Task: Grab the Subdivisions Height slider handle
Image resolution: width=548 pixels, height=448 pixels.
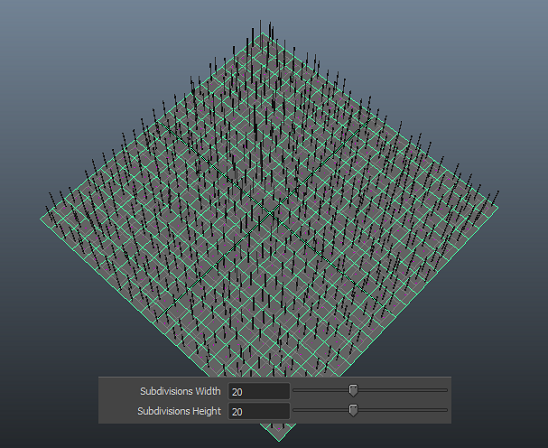Action: (353, 410)
